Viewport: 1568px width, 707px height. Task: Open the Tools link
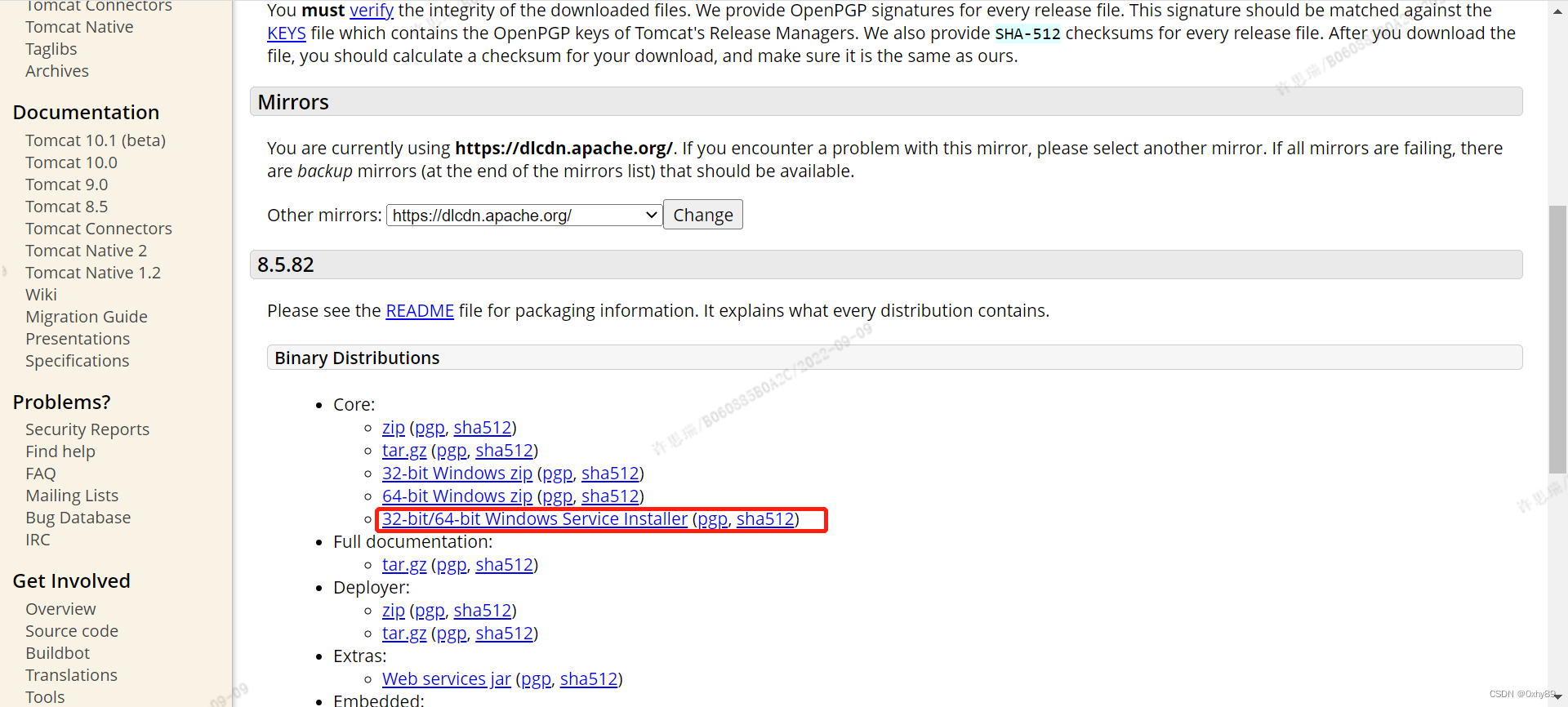pyautogui.click(x=45, y=697)
